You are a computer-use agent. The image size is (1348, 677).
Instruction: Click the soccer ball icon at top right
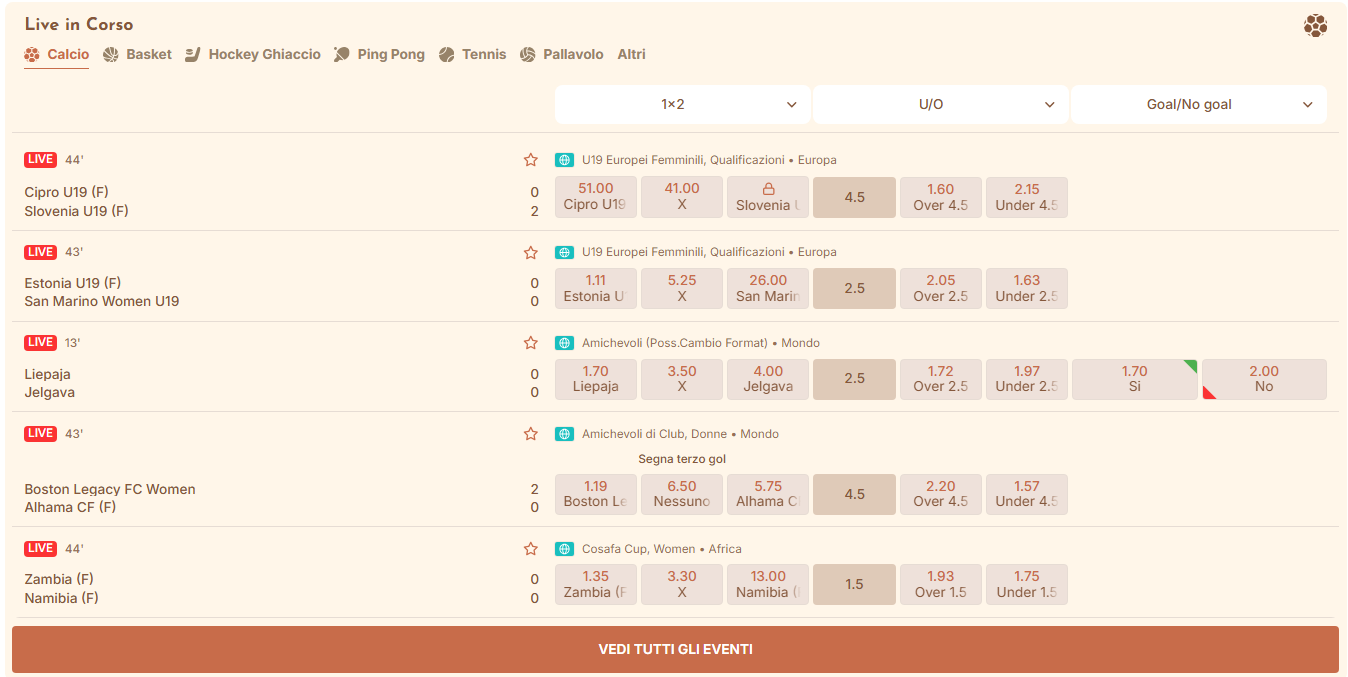point(1315,26)
